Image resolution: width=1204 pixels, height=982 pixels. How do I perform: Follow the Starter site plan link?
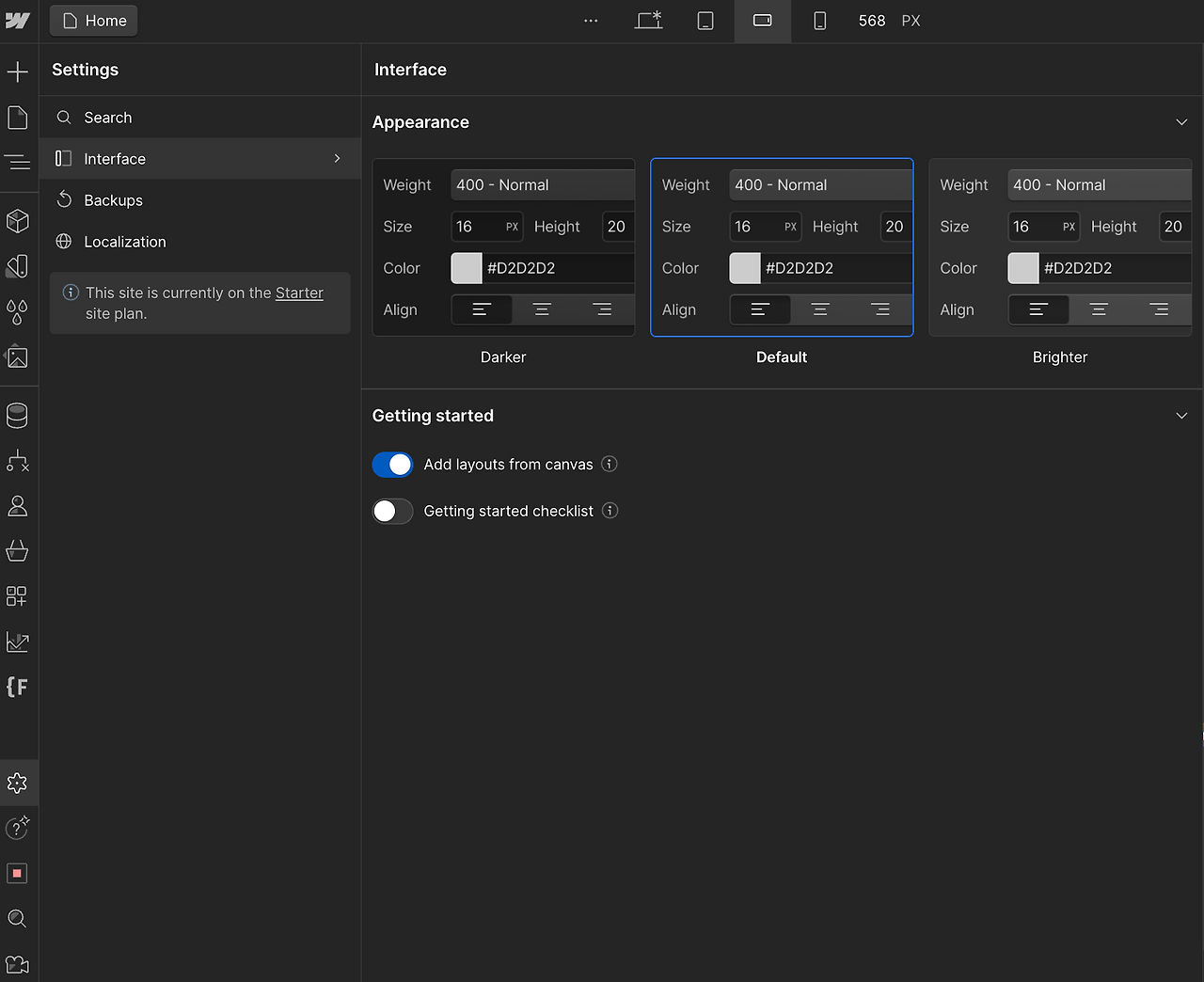click(299, 293)
